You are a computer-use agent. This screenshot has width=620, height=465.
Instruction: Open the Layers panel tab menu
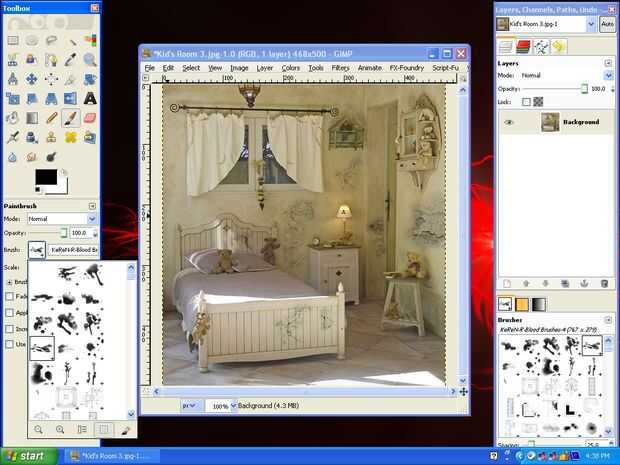(x=608, y=63)
